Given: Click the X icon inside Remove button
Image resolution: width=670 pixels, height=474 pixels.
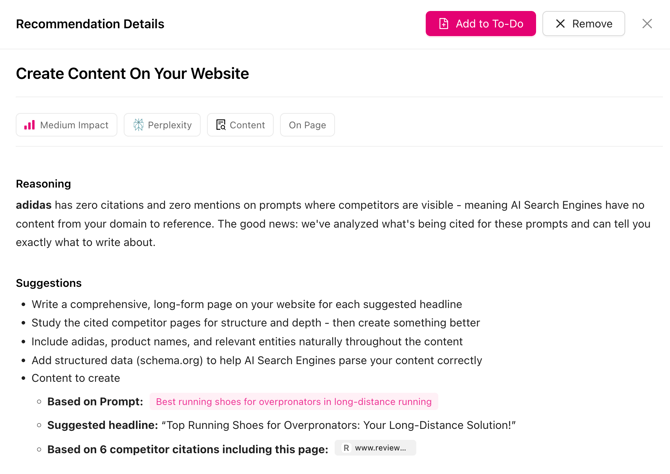Looking at the screenshot, I should click(560, 24).
